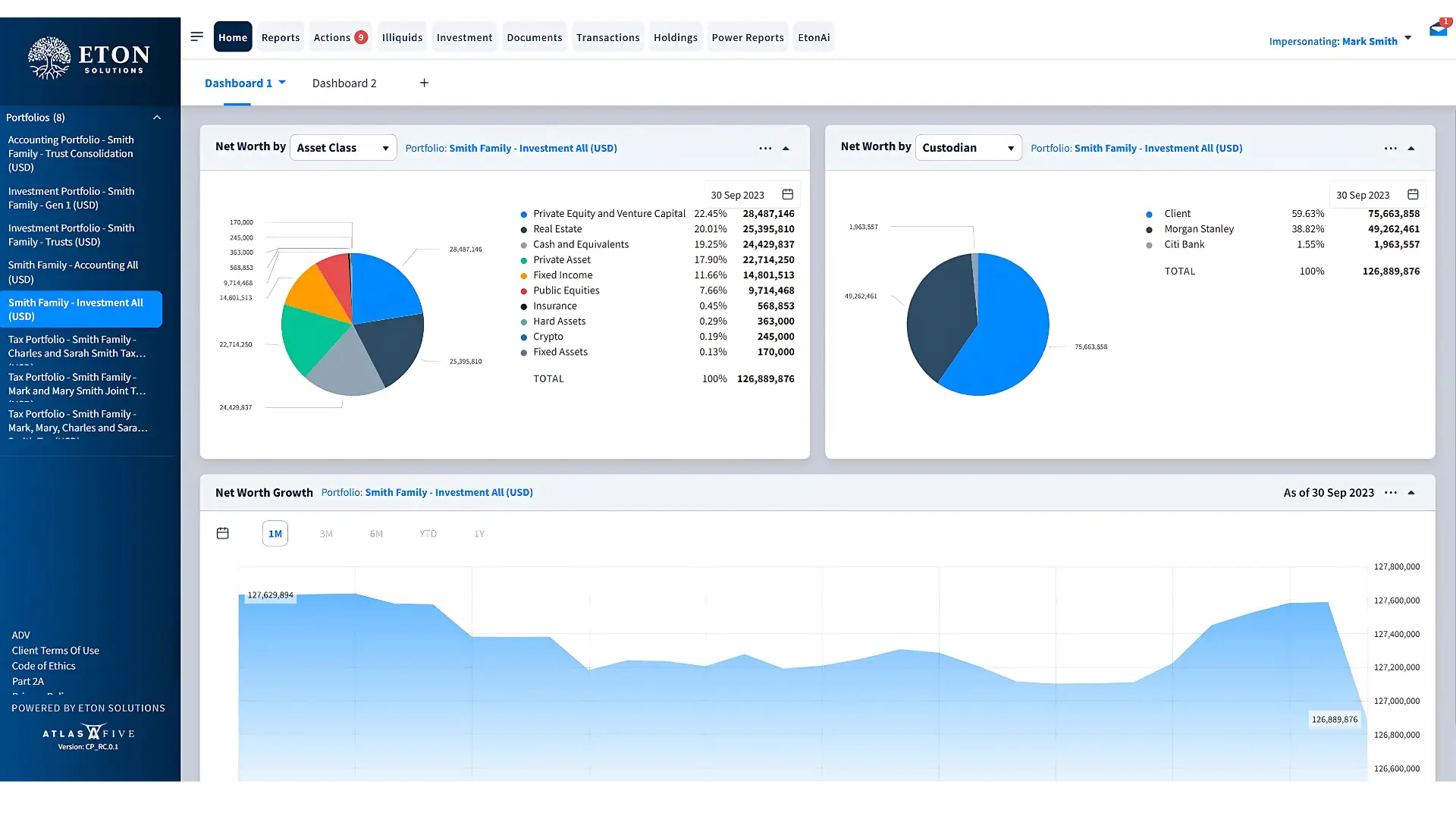Open Client Terms Of Use link
This screenshot has height=819, width=1456.
55,651
